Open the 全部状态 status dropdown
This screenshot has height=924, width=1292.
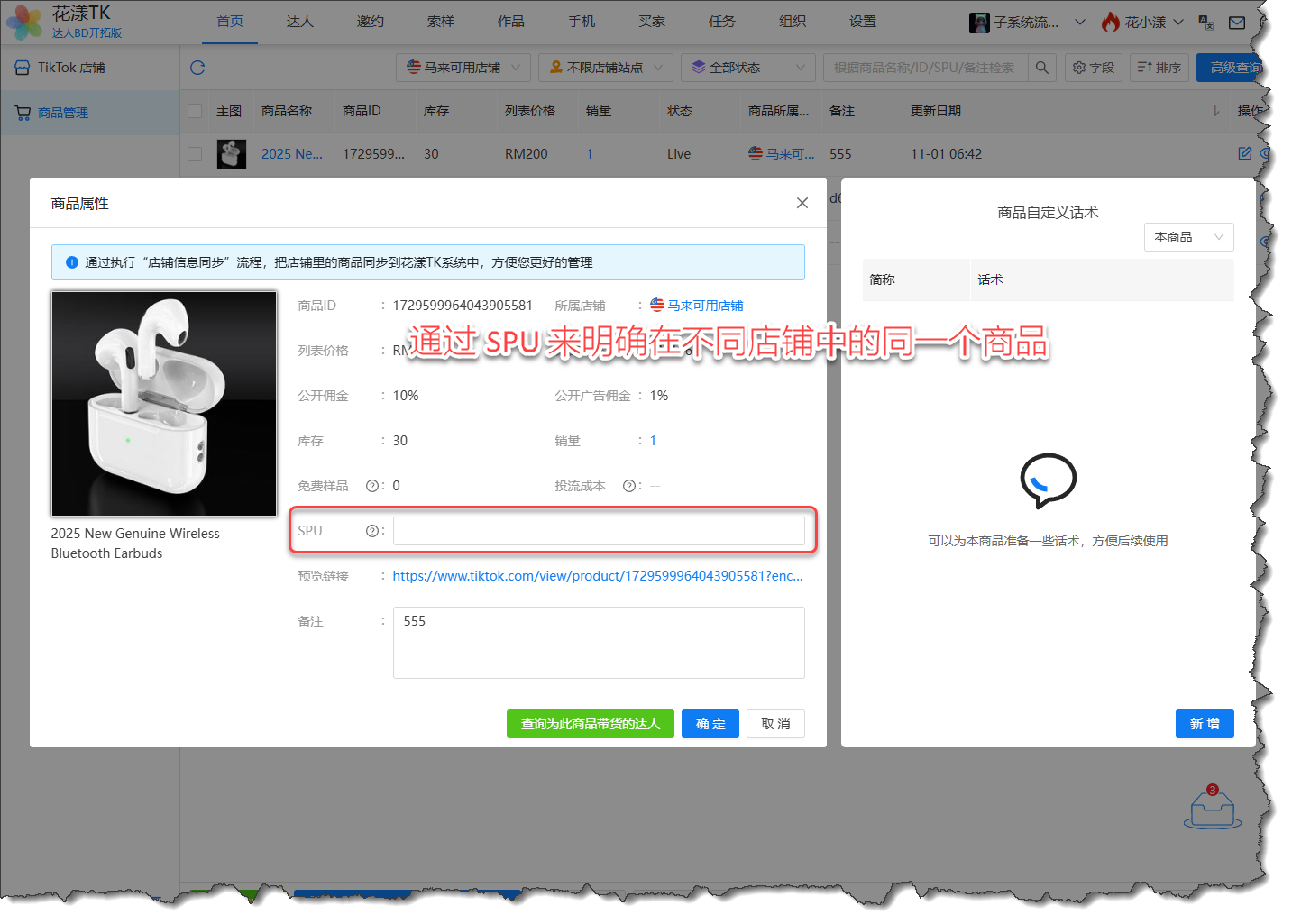747,68
